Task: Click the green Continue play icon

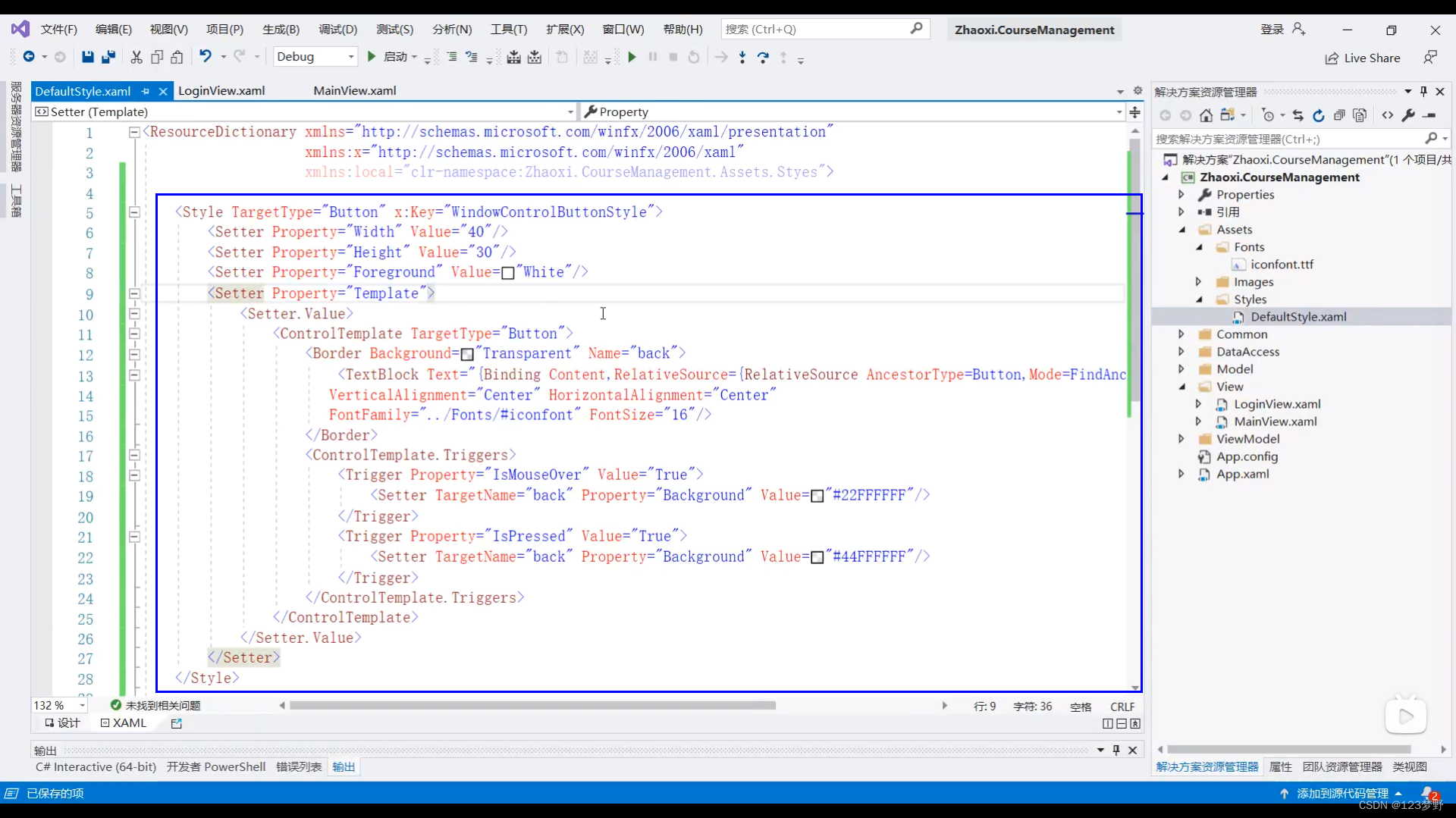Action: (632, 57)
